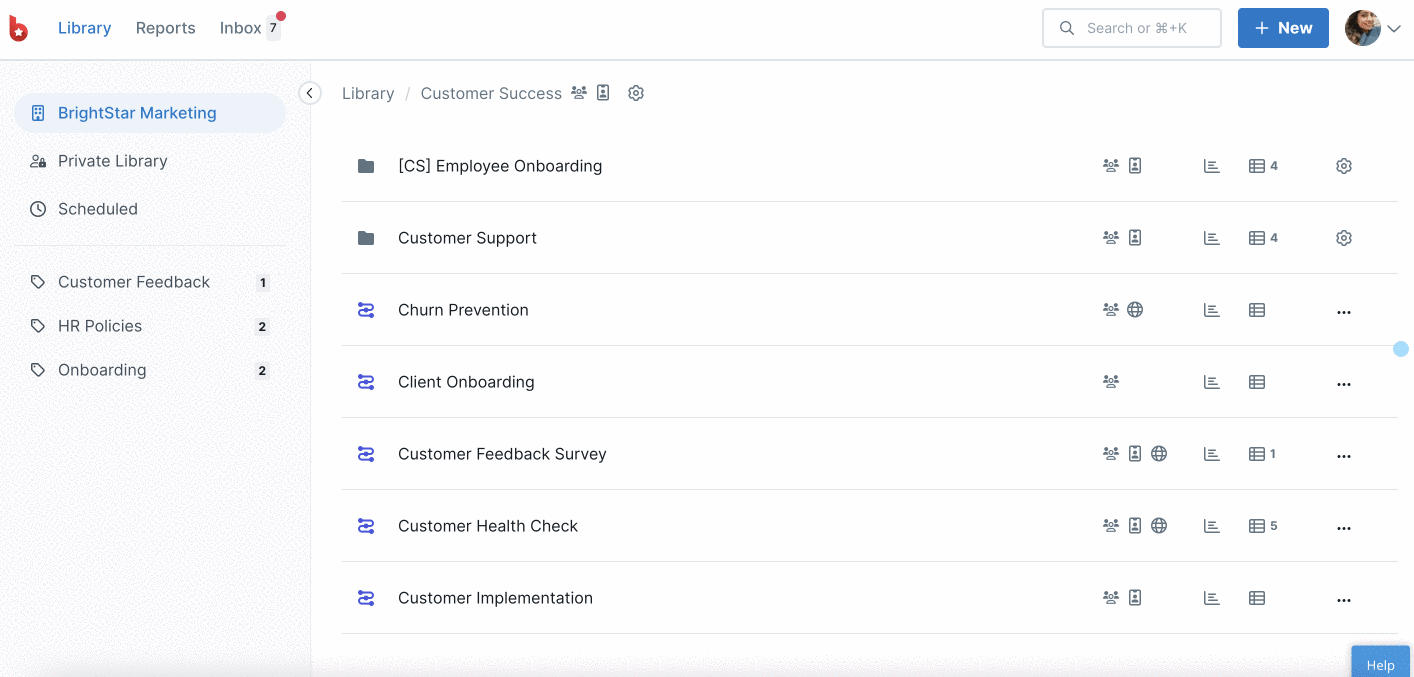Open more options for Churn Prevention
Screen dimensions: 1414x677
pyautogui.click(x=1344, y=312)
